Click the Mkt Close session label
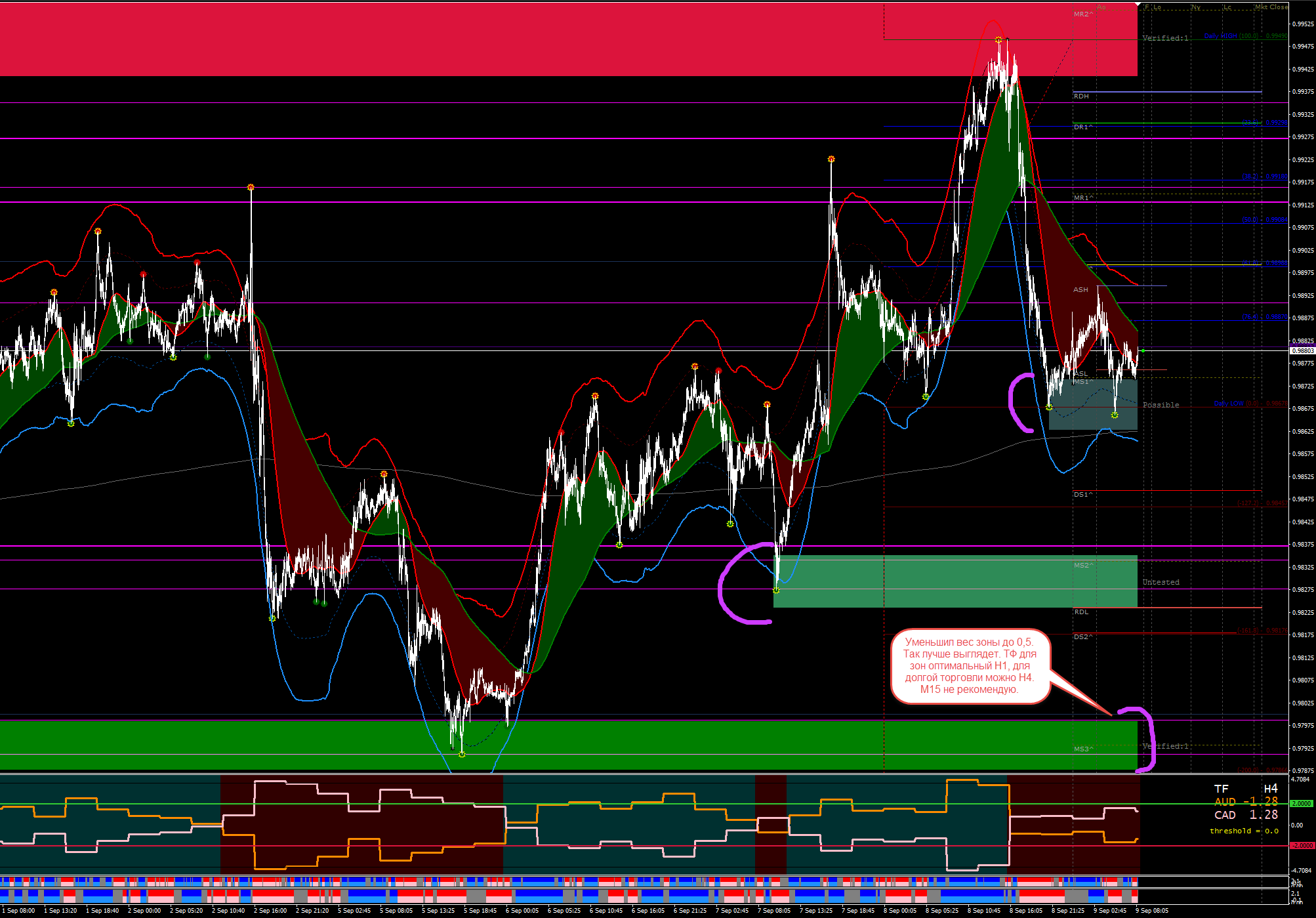The width and height of the screenshot is (1316, 918). pos(1271,7)
